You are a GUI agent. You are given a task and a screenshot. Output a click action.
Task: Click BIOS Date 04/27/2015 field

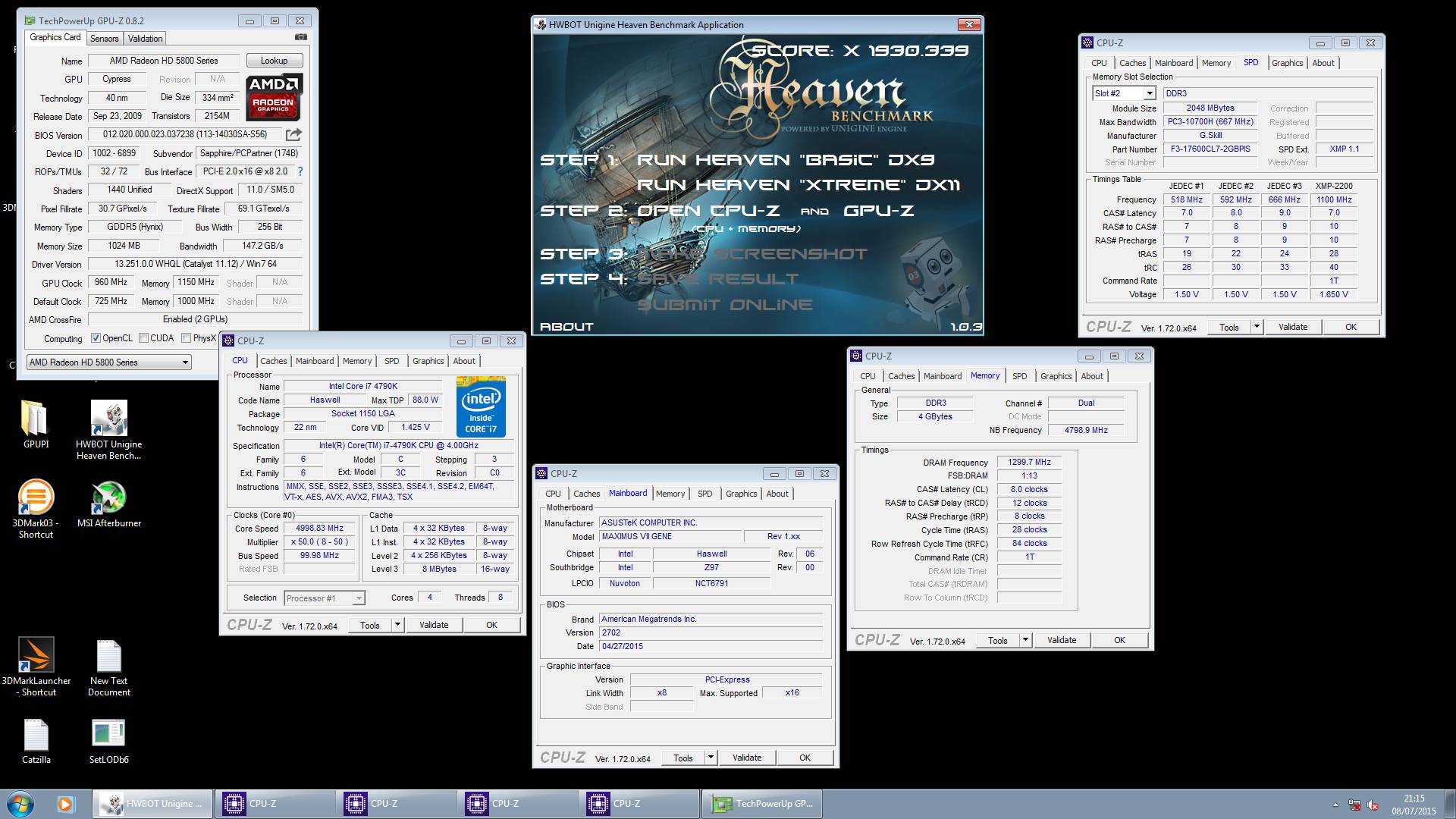tap(711, 646)
